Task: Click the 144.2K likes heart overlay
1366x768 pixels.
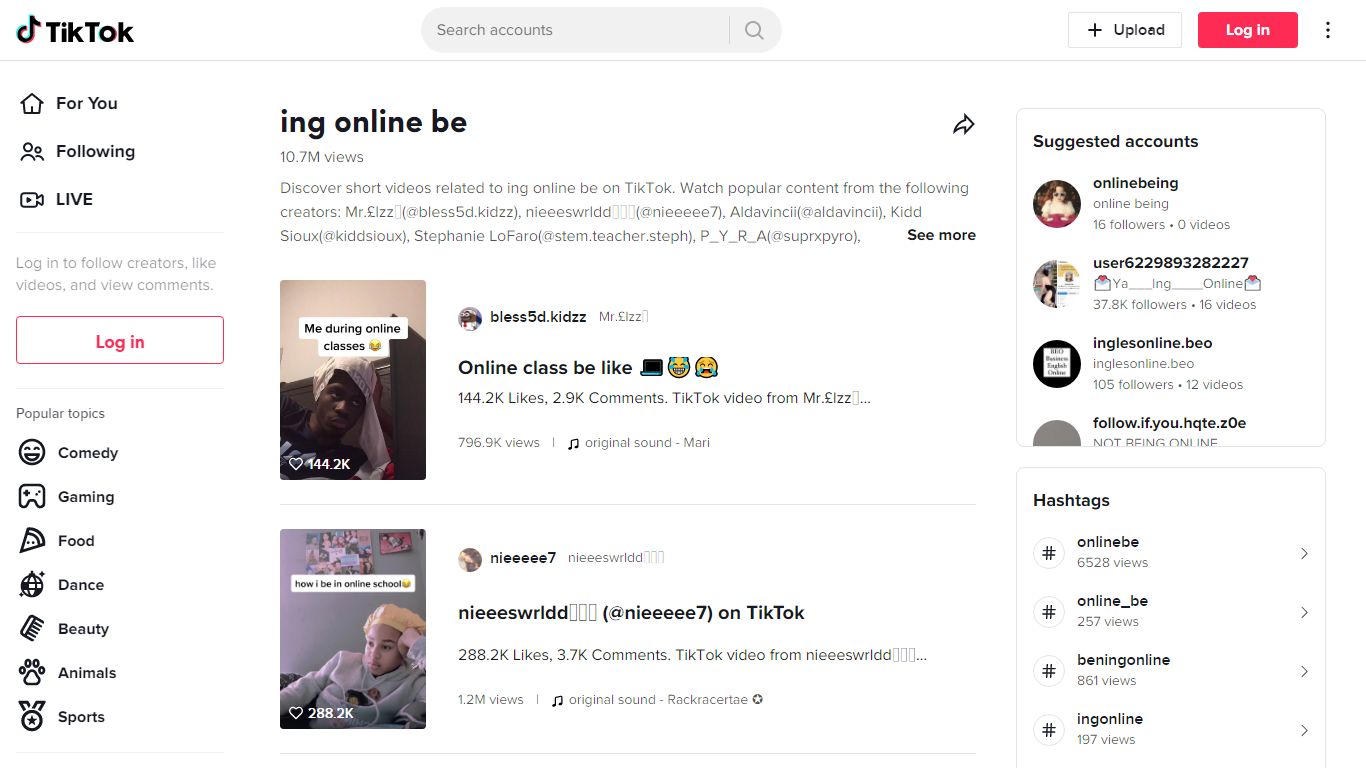Action: pyautogui.click(x=319, y=464)
